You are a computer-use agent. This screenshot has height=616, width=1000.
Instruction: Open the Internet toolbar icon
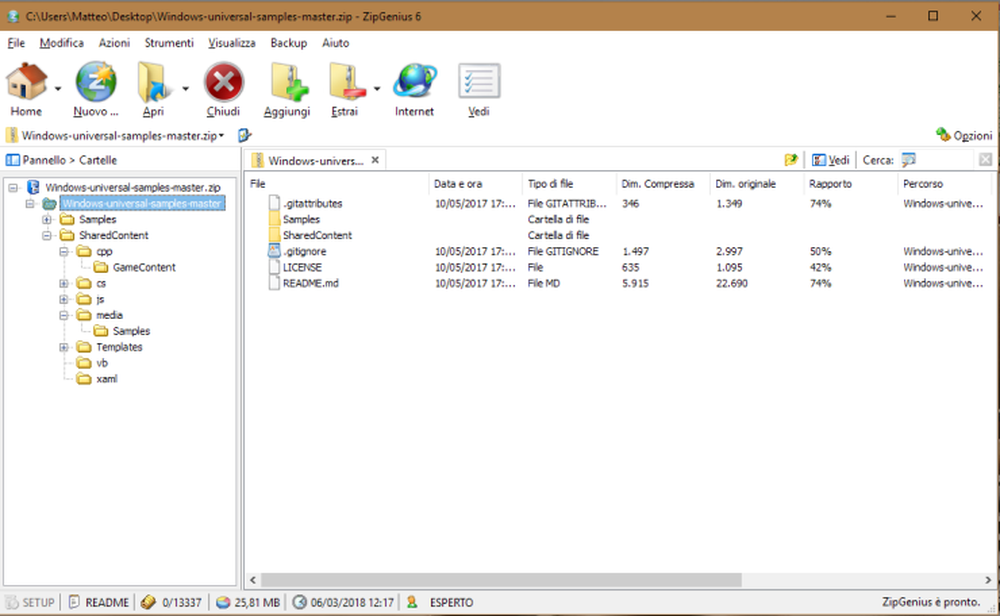415,82
